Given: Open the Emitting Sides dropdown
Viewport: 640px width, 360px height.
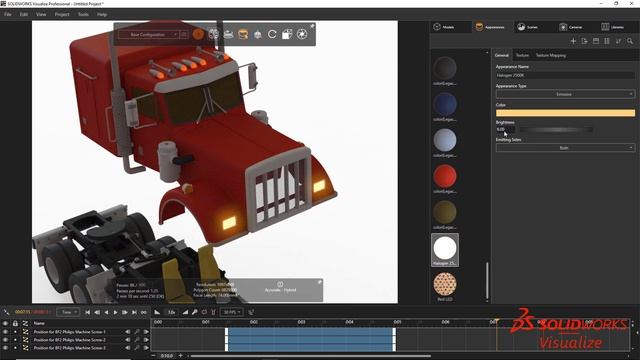Looking at the screenshot, I should click(x=565, y=148).
